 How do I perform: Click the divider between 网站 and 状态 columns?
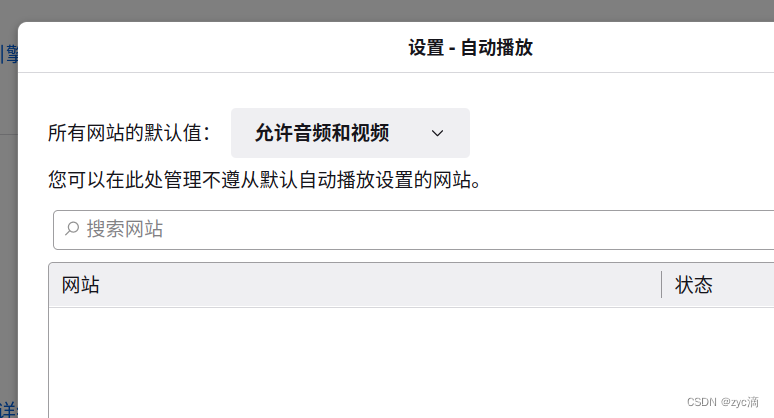(x=661, y=284)
